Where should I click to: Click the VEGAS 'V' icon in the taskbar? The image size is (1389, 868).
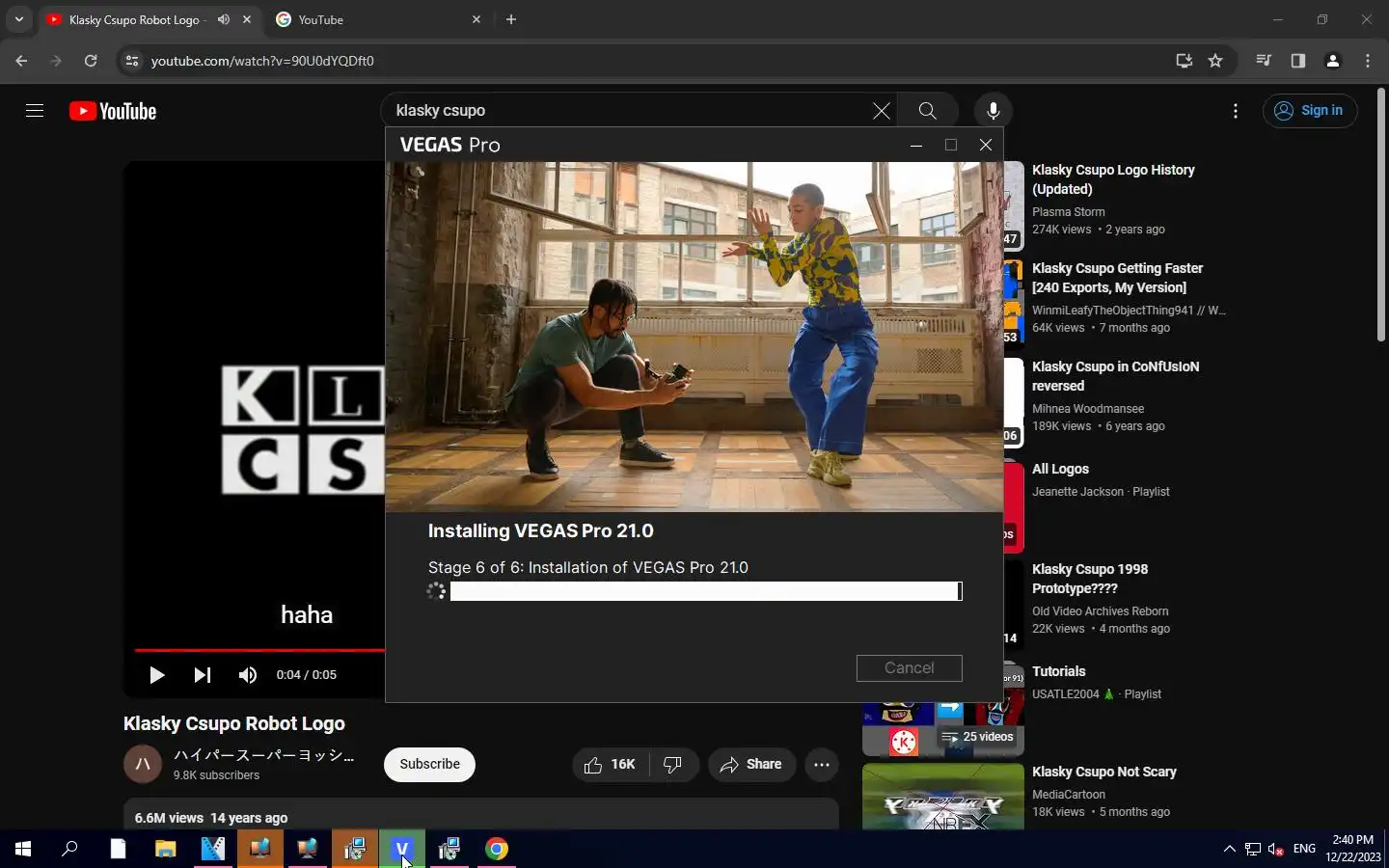click(x=402, y=849)
